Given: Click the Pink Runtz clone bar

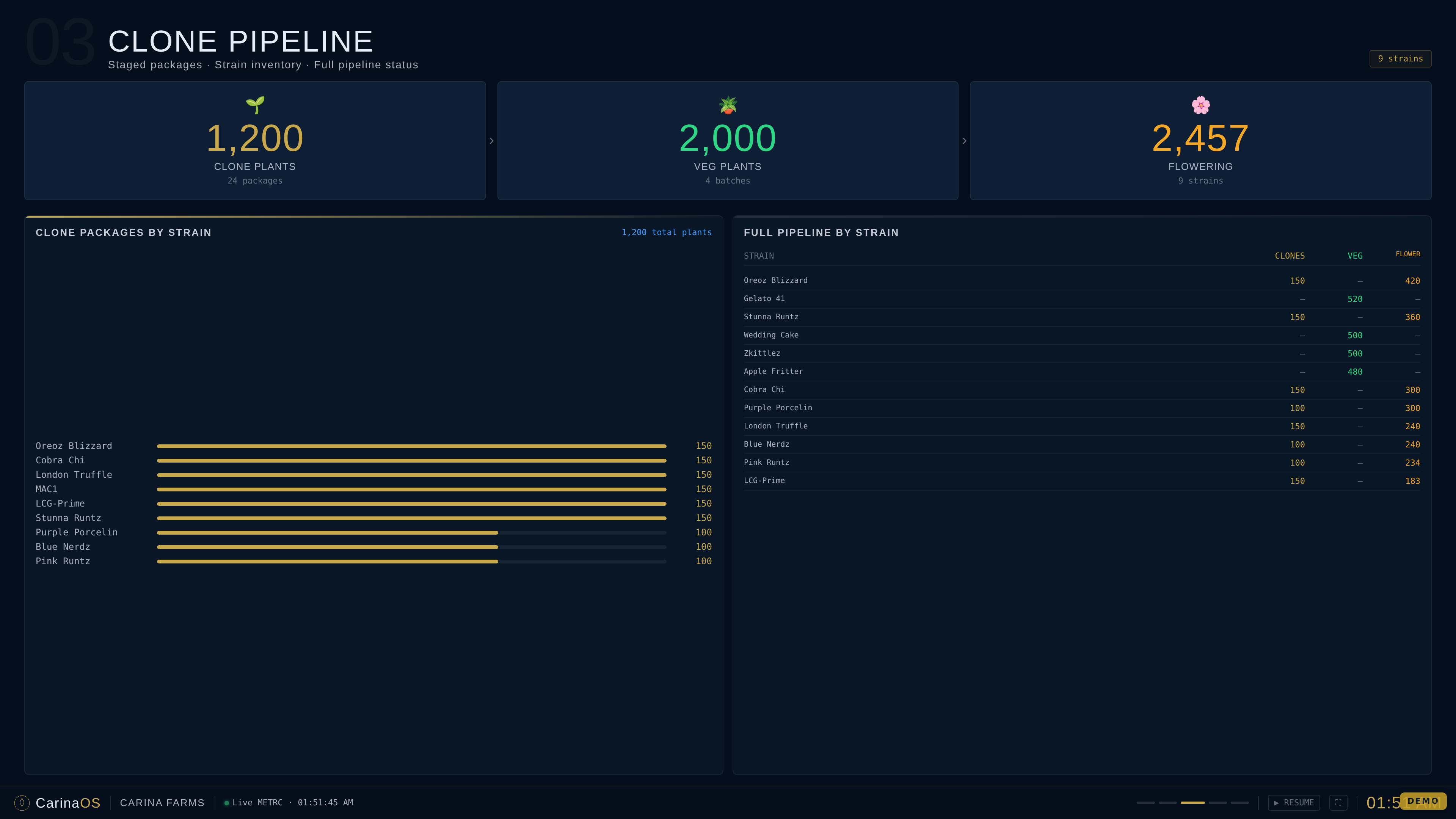Looking at the screenshot, I should click(x=411, y=561).
